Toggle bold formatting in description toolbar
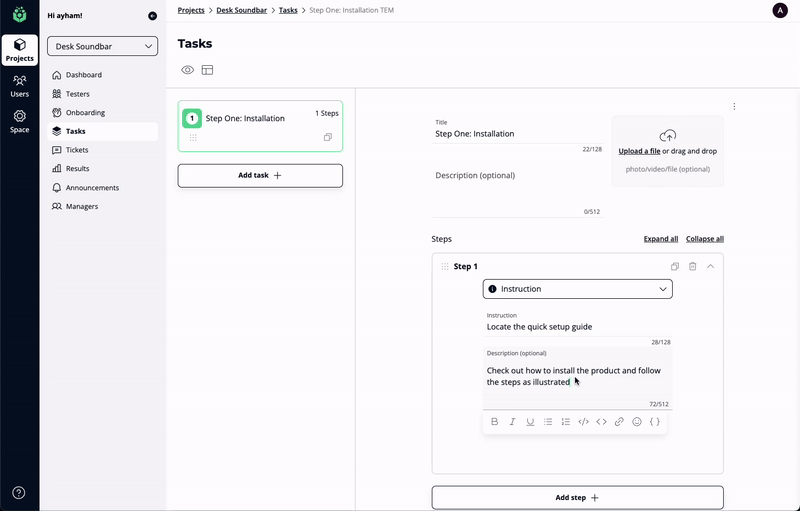Screen dimensions: 800x511 (x=494, y=422)
